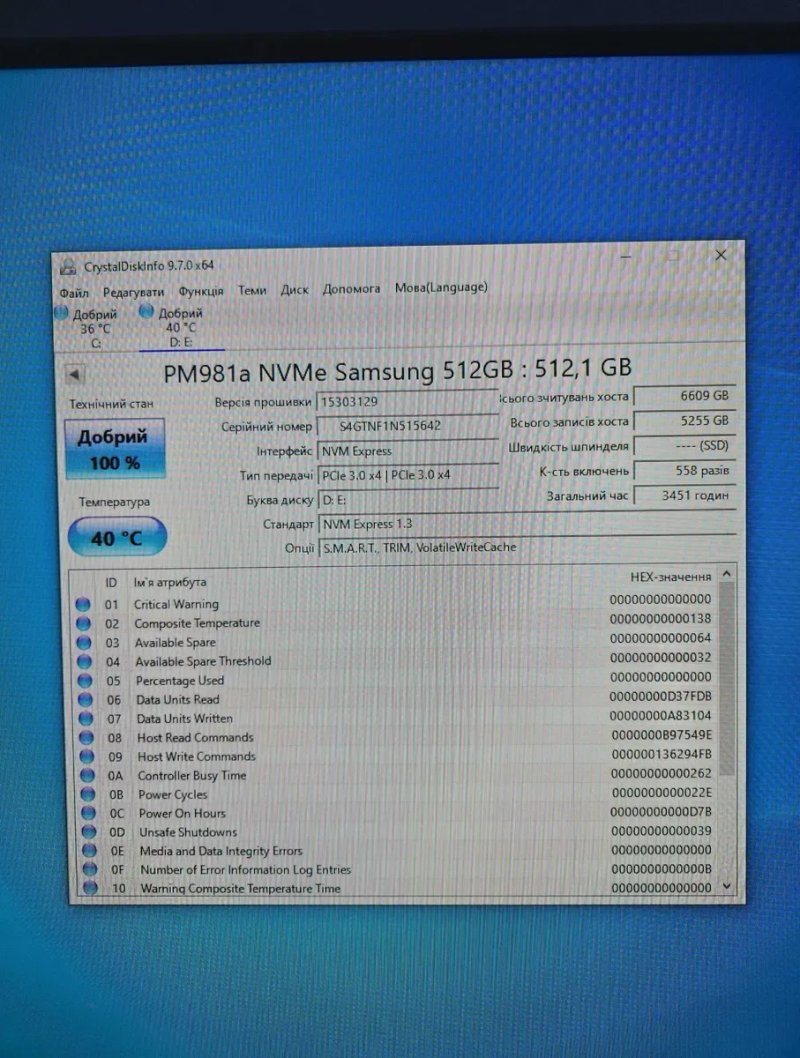Click blue status orb on C: disk tab
Viewport: 800px width, 1058px height.
tap(61, 313)
